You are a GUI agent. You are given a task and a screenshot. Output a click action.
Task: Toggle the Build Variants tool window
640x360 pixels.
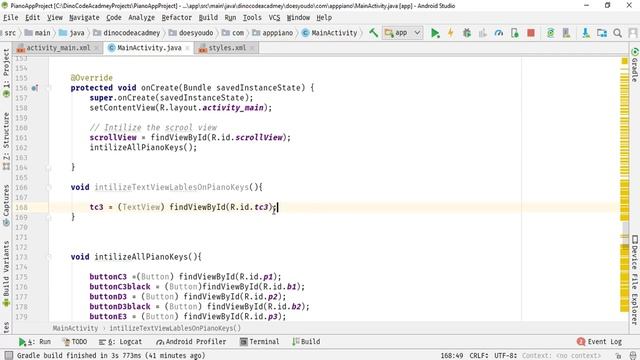click(6, 273)
